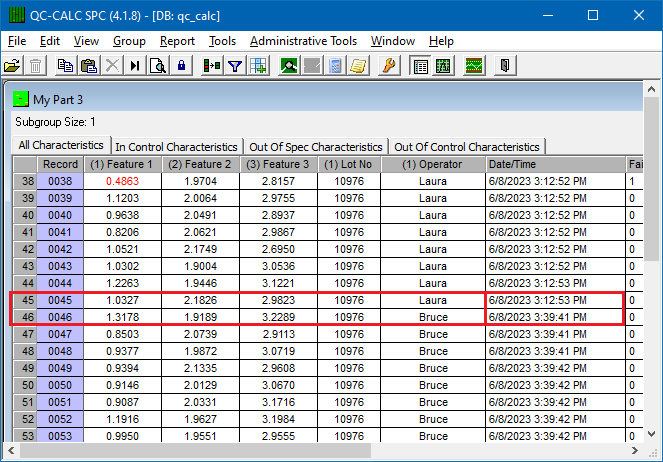The image size is (663, 462).
Task: Click the horizontal scrollbar thumb
Action: click(195, 451)
